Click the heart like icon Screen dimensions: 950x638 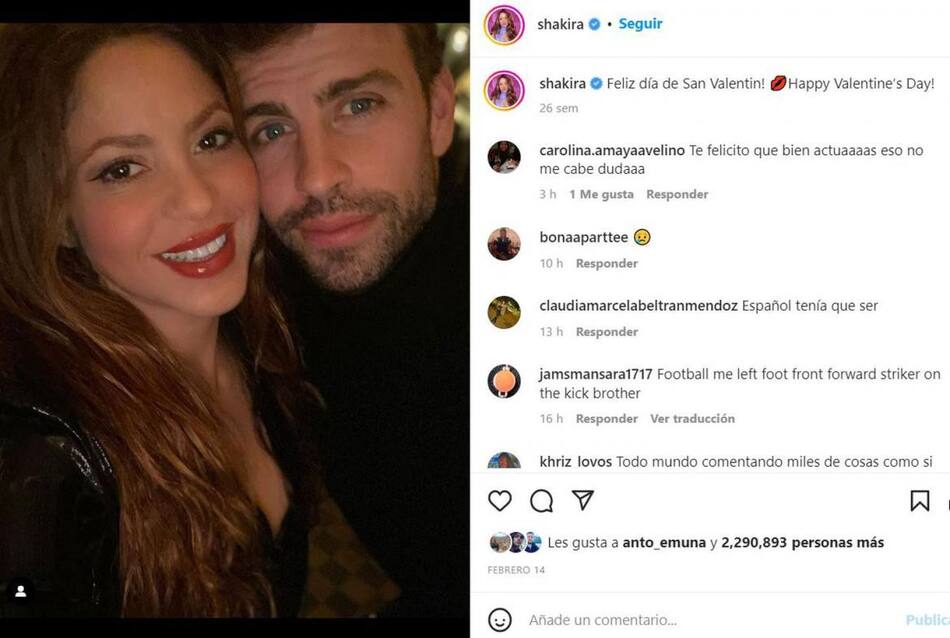pos(500,500)
